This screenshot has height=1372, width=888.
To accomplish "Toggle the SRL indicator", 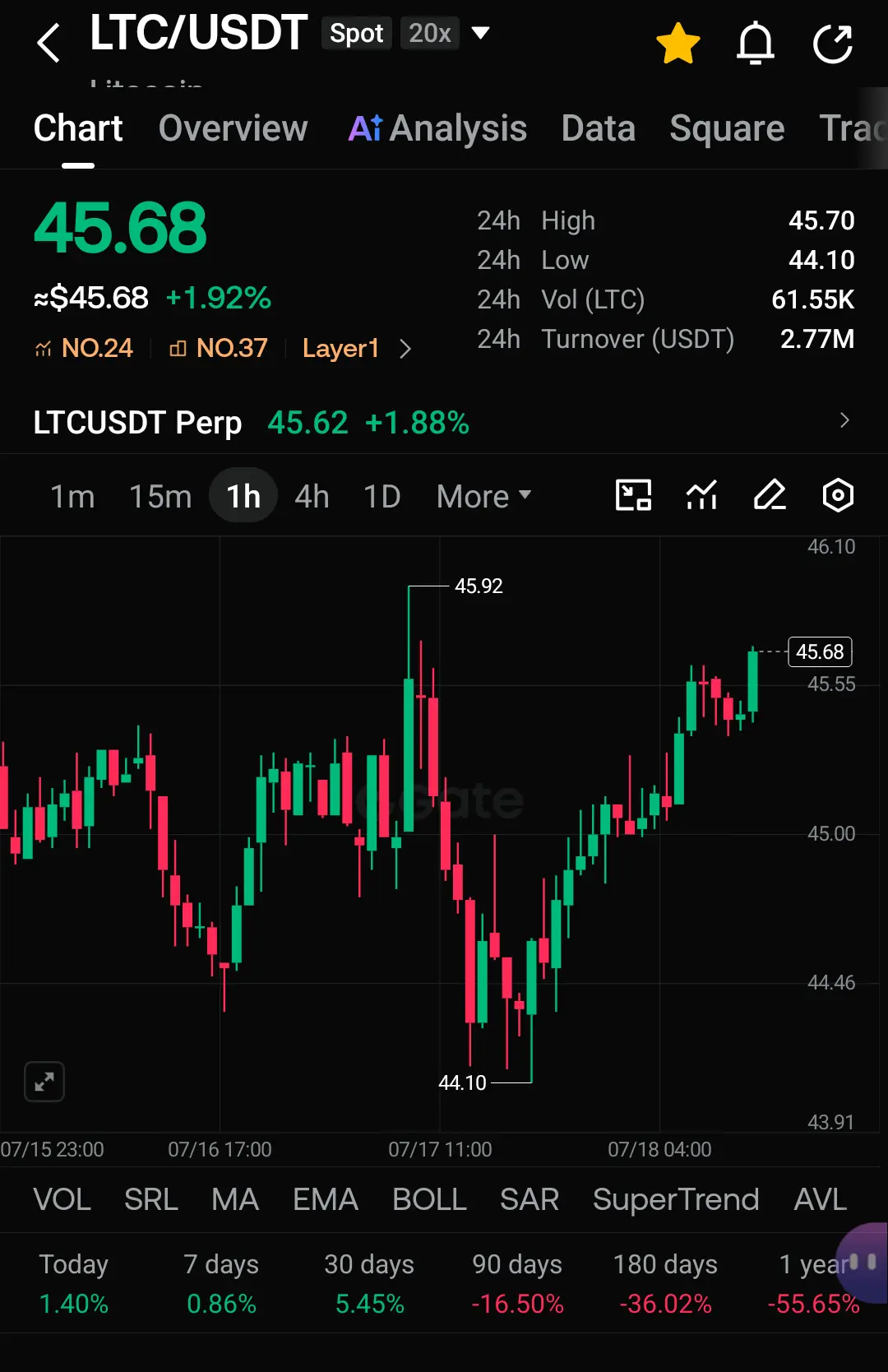I will (151, 1199).
